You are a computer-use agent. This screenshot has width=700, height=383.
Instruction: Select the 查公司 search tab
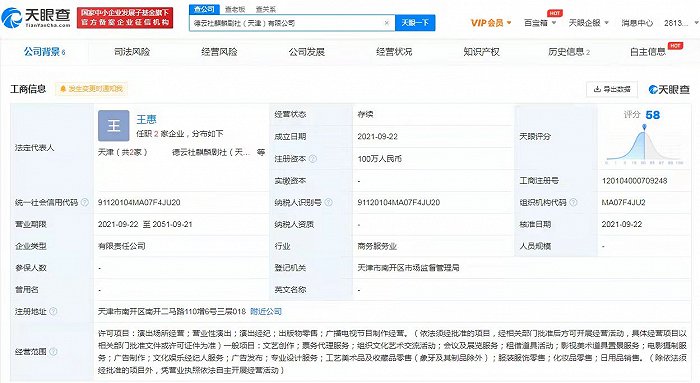(x=204, y=9)
